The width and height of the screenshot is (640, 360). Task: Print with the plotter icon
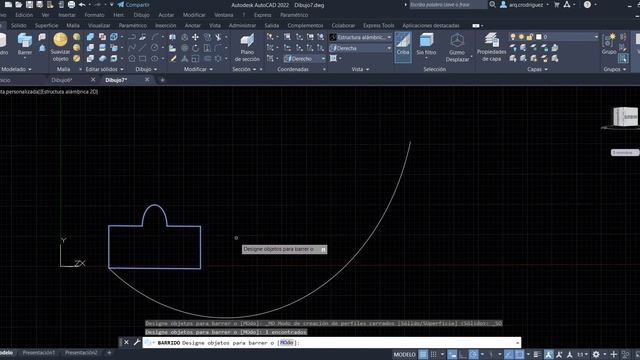(x=71, y=4)
